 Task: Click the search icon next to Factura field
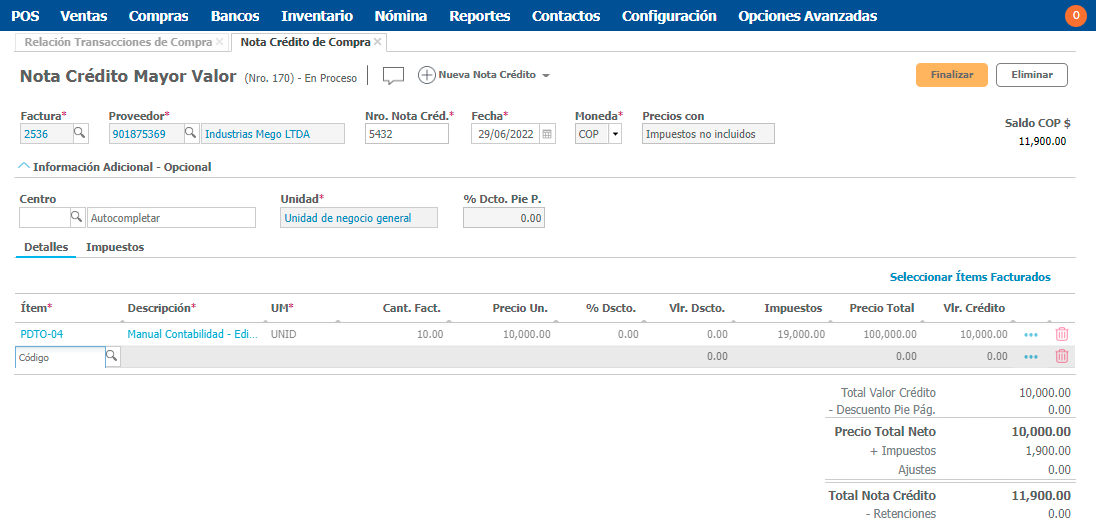(x=80, y=133)
